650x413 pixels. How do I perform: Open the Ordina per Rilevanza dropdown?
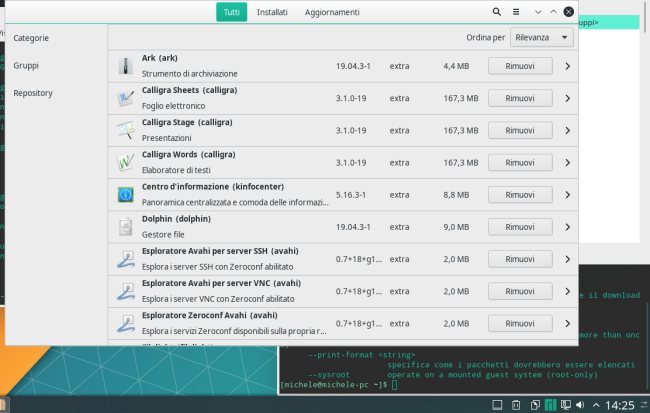(x=542, y=37)
